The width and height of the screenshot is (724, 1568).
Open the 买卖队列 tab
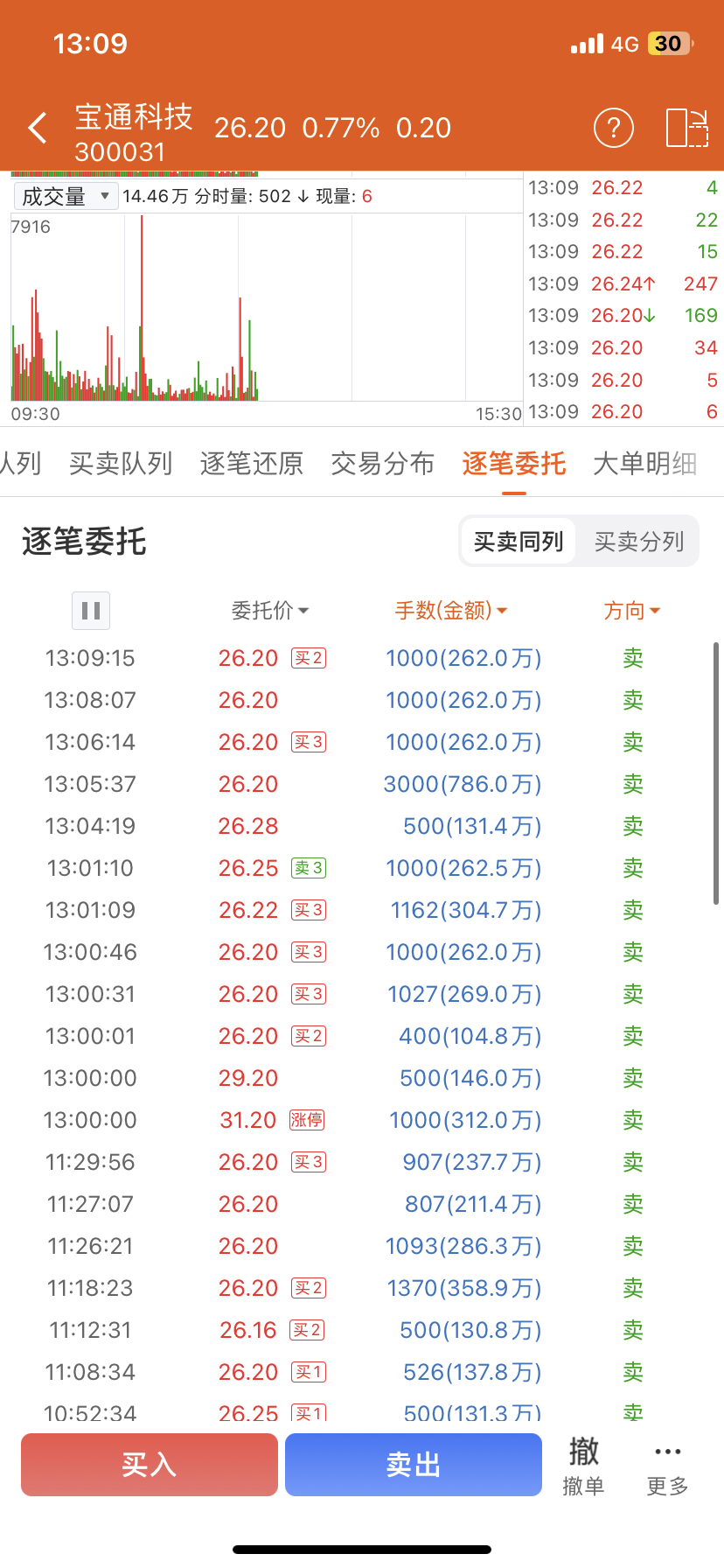[121, 464]
